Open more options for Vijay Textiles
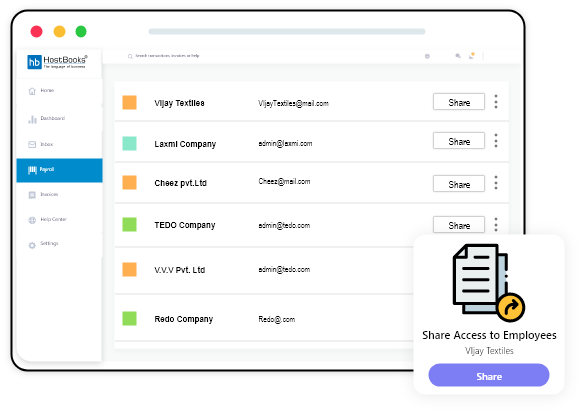The width and height of the screenshot is (587, 418). pyautogui.click(x=496, y=102)
